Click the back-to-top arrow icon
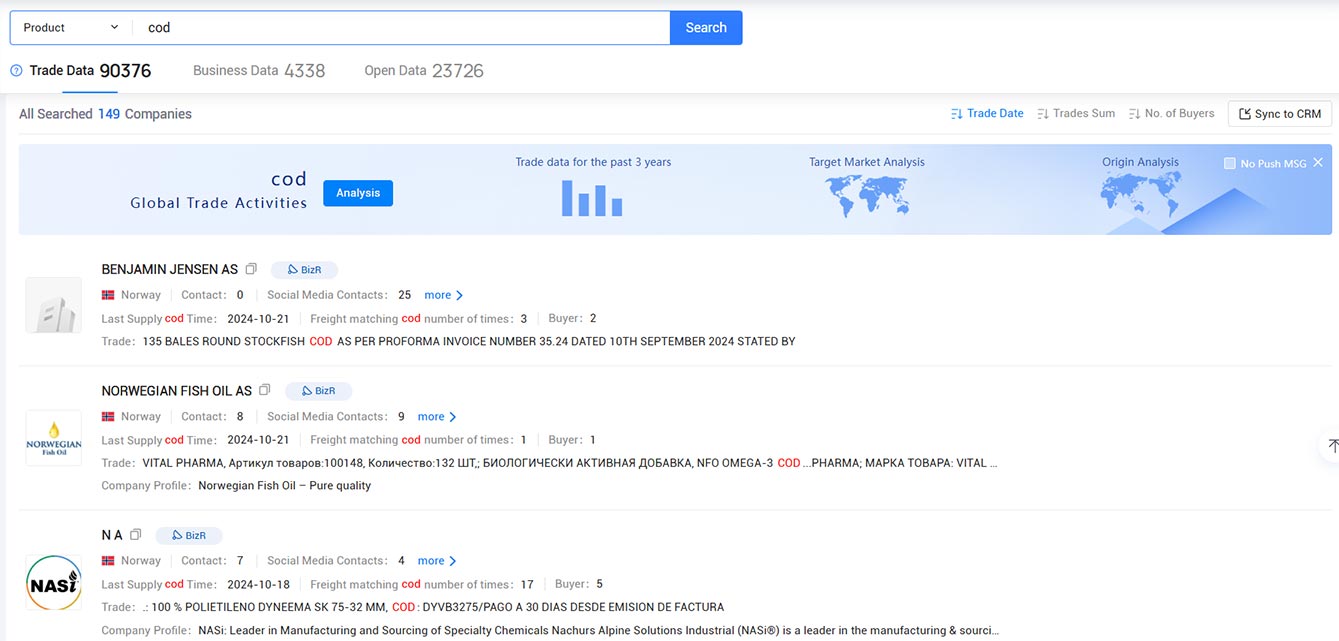 [x=1331, y=445]
